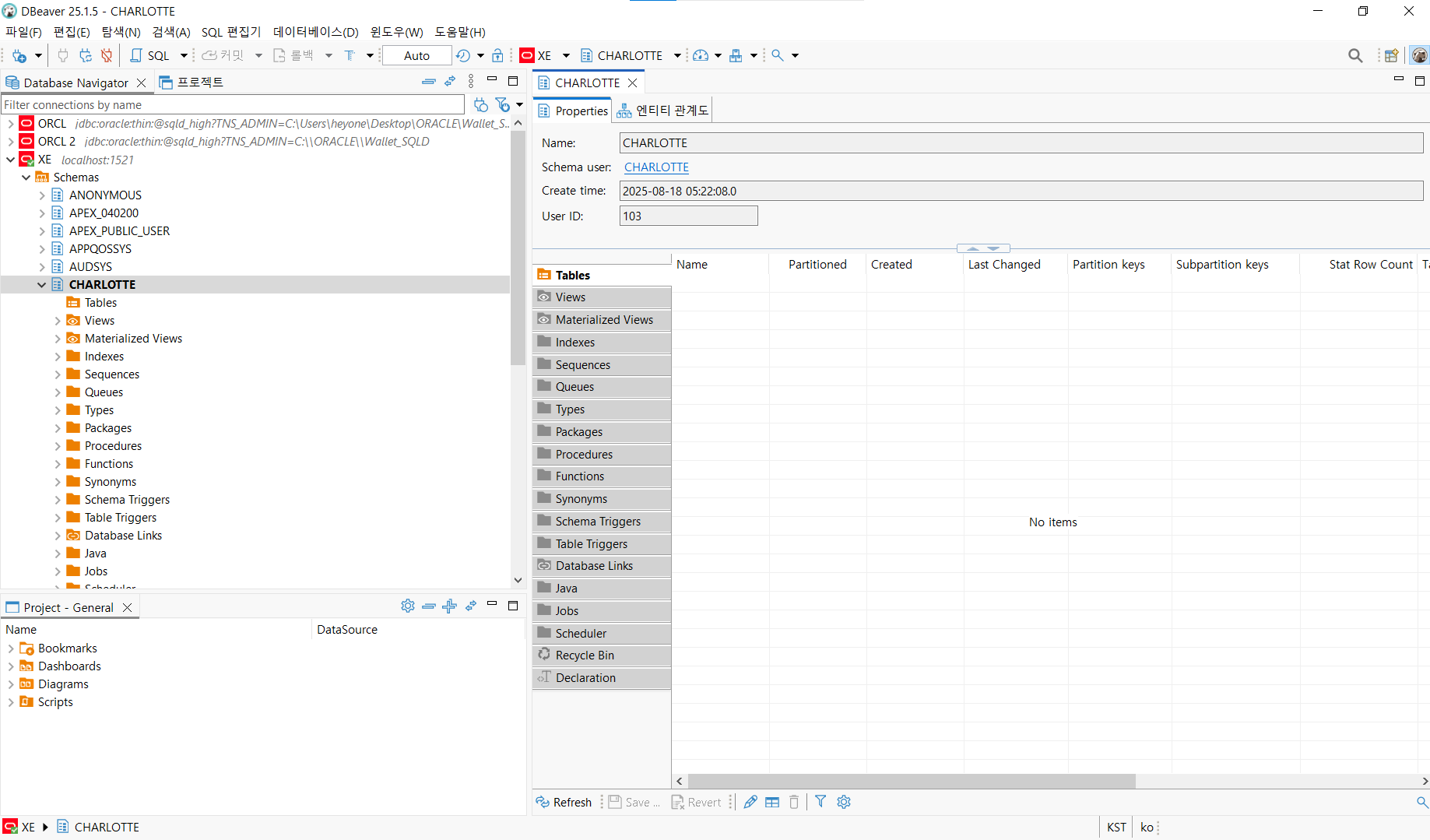Click the open perspective icon
This screenshot has width=1430, height=840.
point(1392,55)
